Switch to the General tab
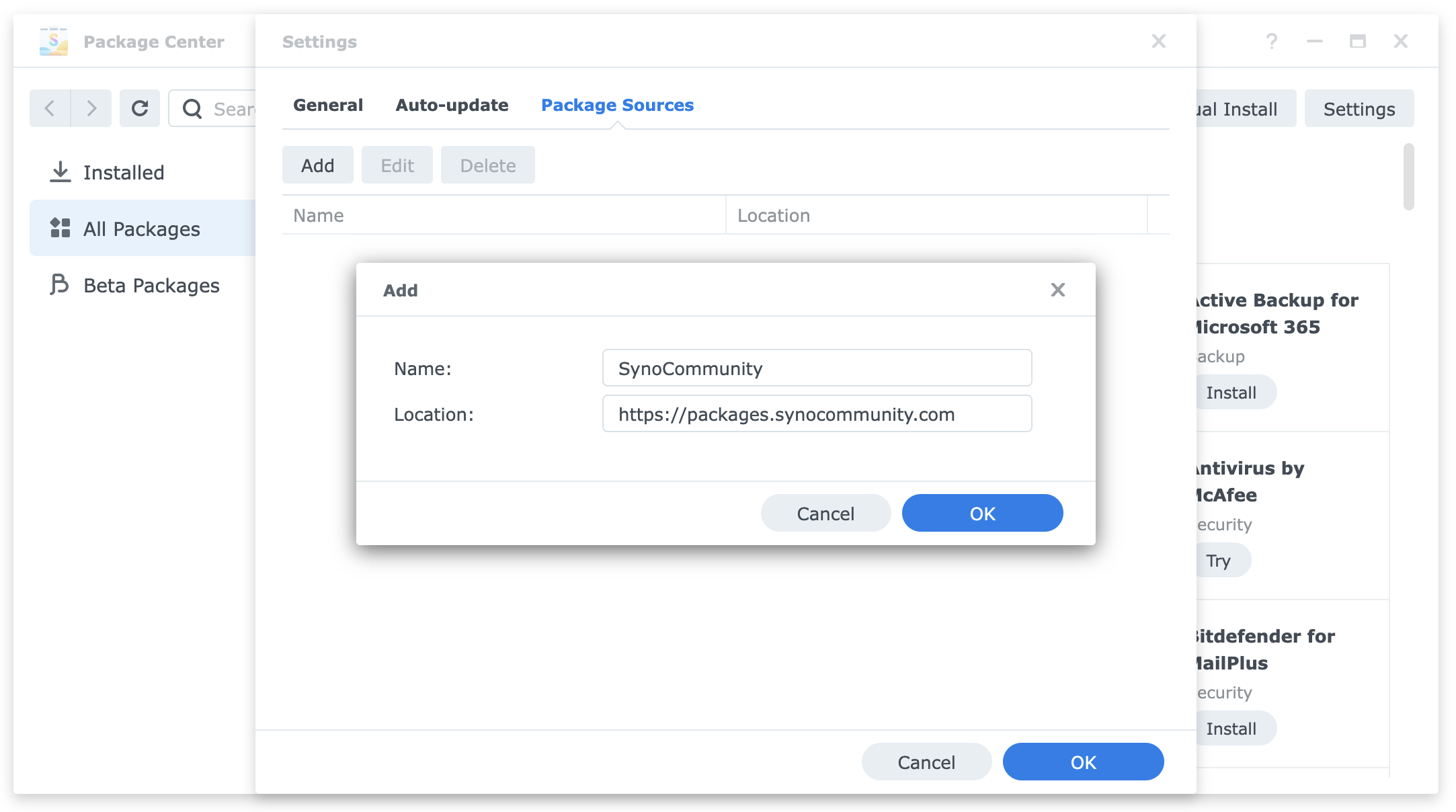Screen dimensions: 1456x812 [x=327, y=105]
